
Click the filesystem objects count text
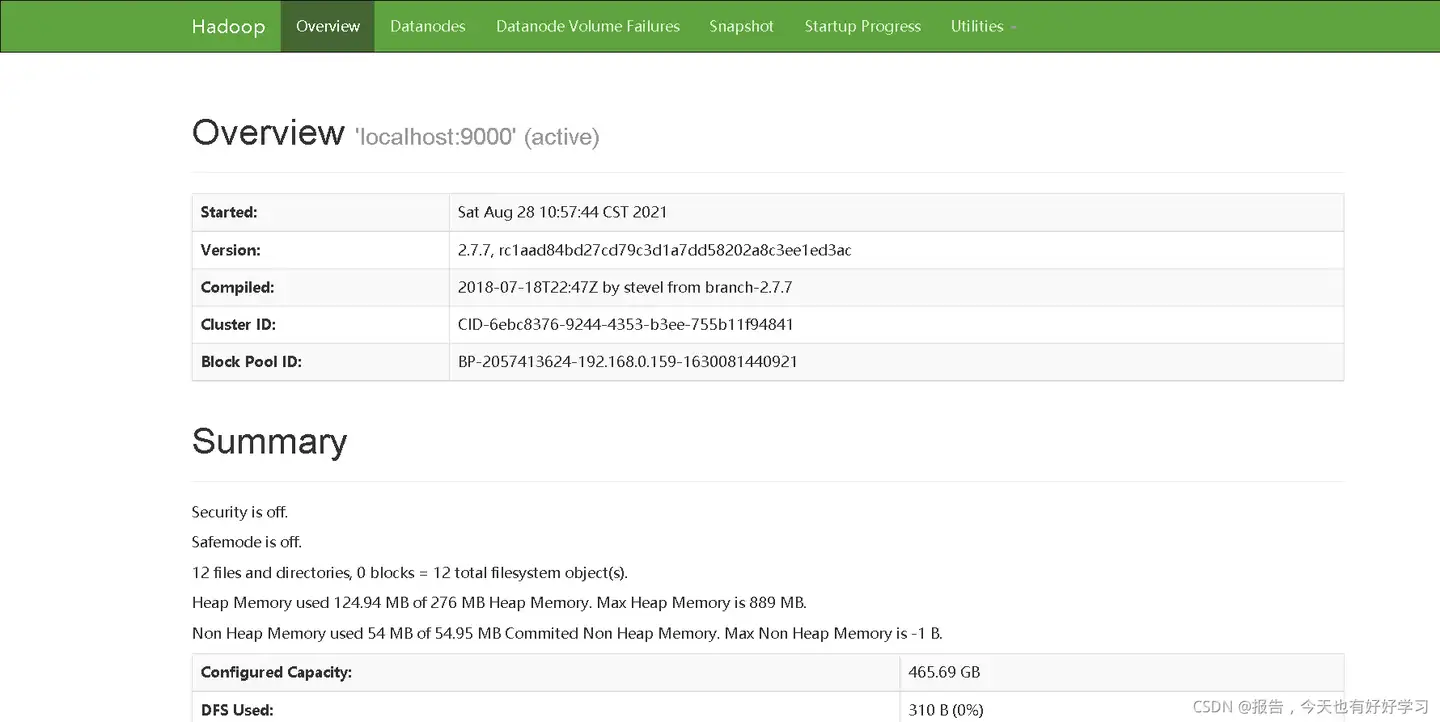pos(409,572)
